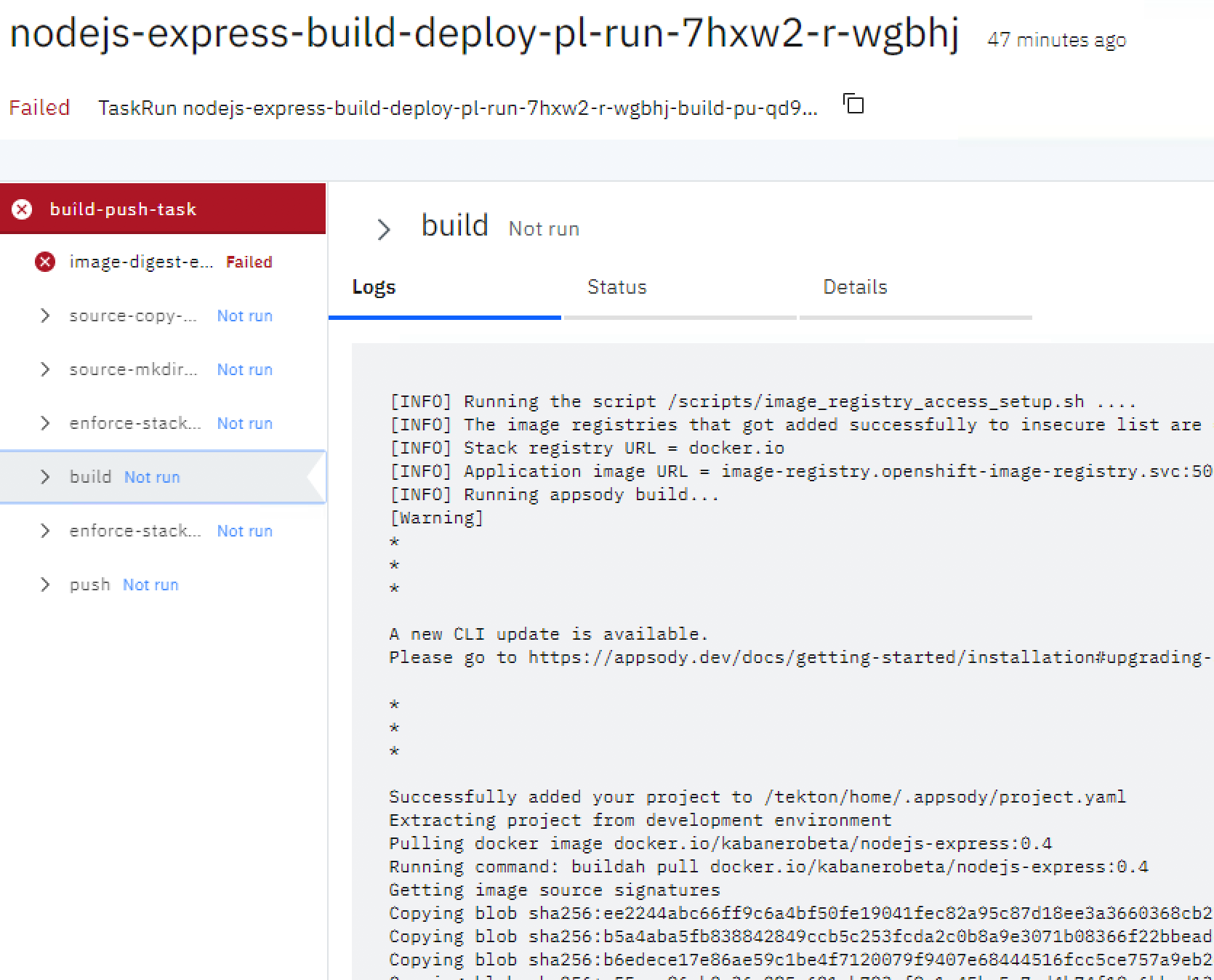Click the copy icon beside the TaskRun name

[x=854, y=105]
